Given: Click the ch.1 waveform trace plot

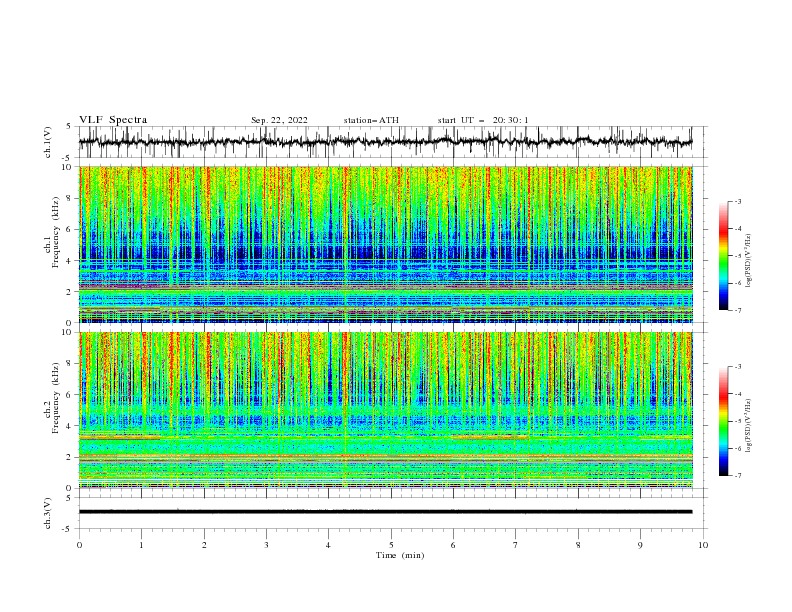Looking at the screenshot, I should [x=386, y=142].
